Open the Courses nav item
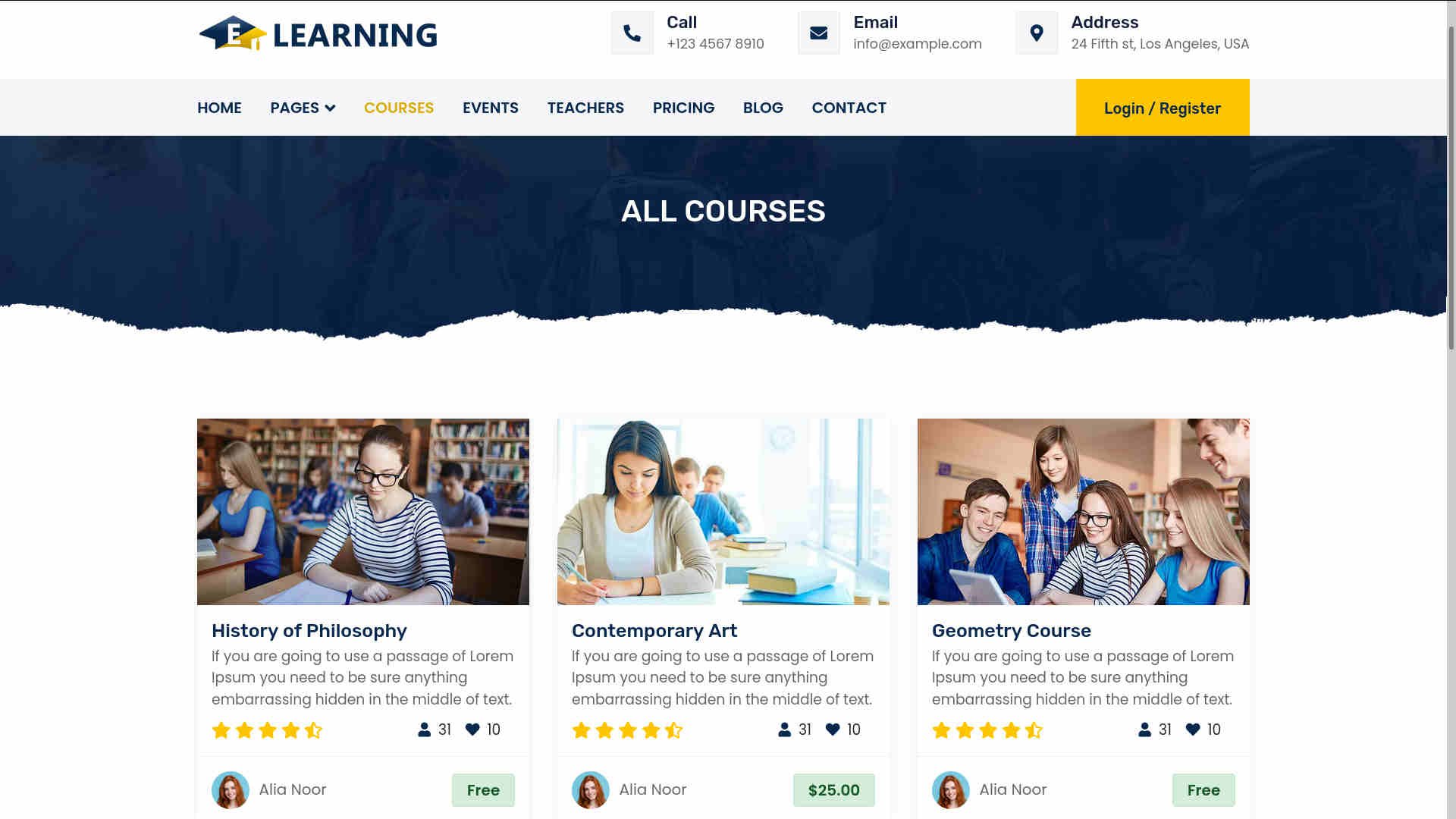 399,108
